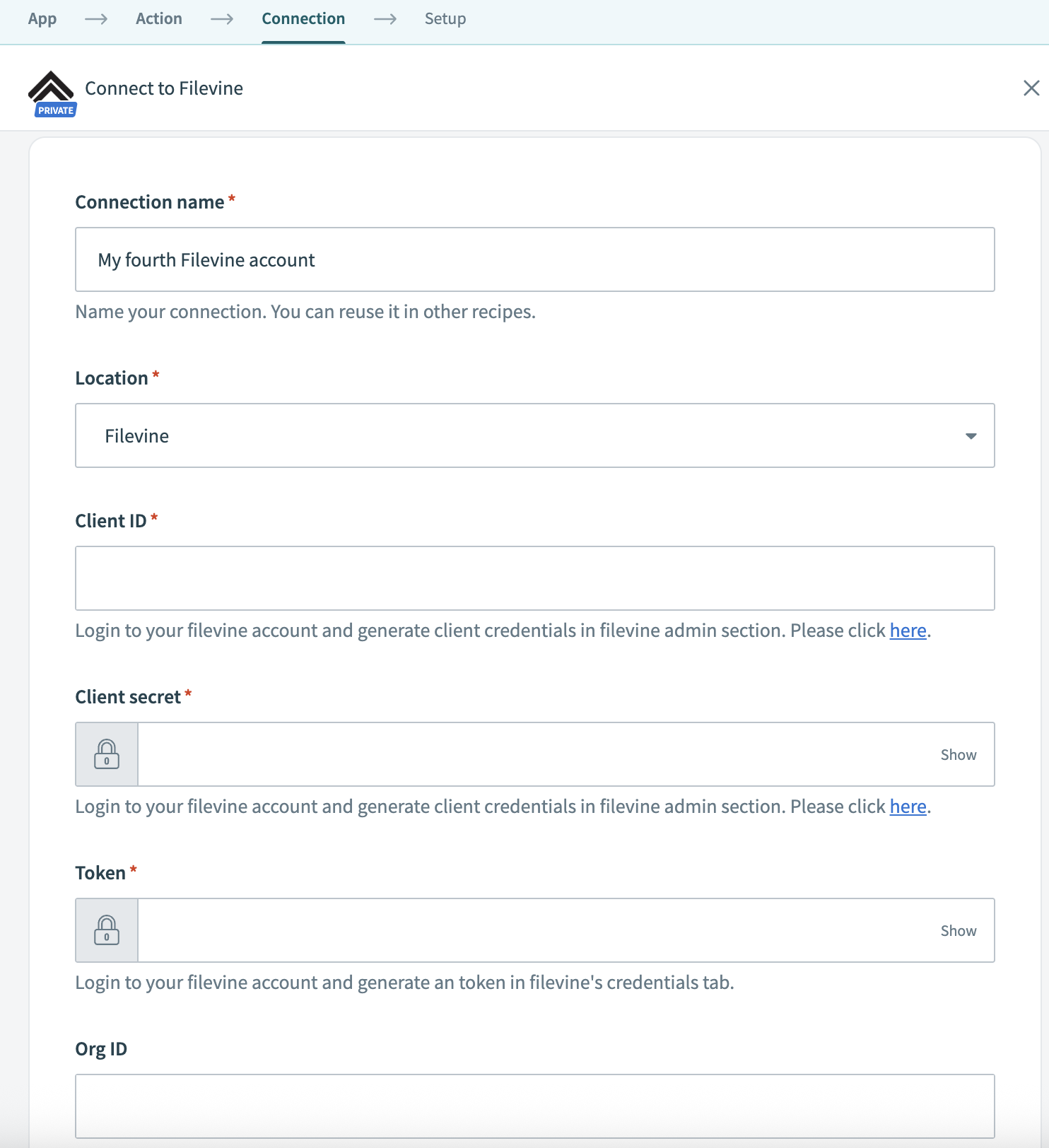
Task: Click 'Name your connection' helper text
Action: tap(305, 312)
